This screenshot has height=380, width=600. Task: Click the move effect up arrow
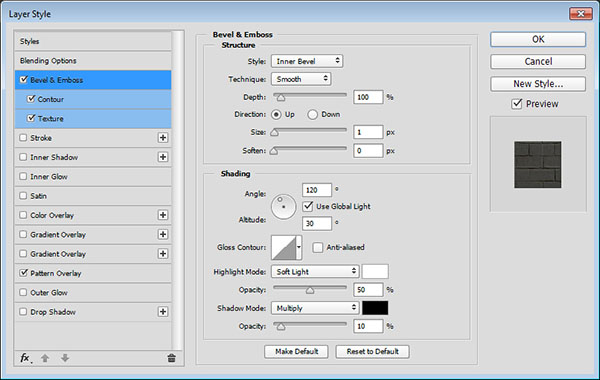[45, 358]
